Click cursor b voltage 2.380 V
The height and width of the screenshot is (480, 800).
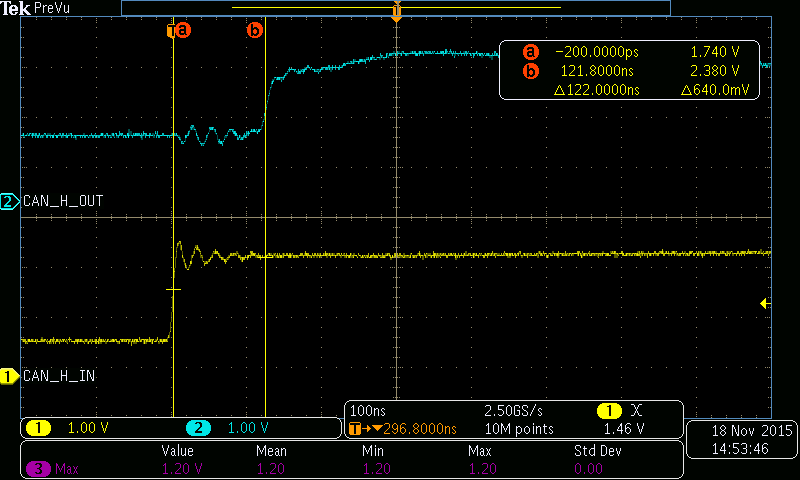tap(715, 71)
